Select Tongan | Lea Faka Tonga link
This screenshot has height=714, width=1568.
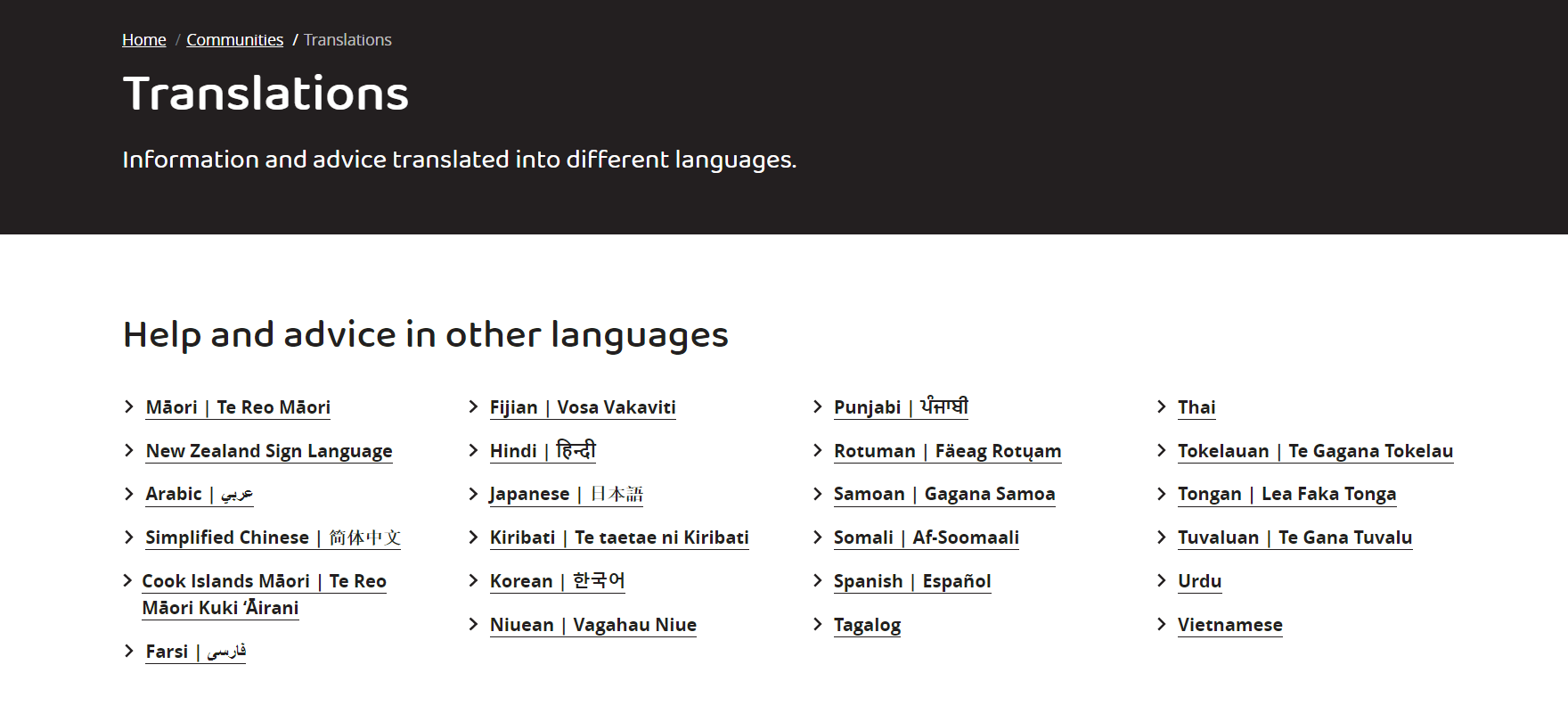click(x=1287, y=494)
